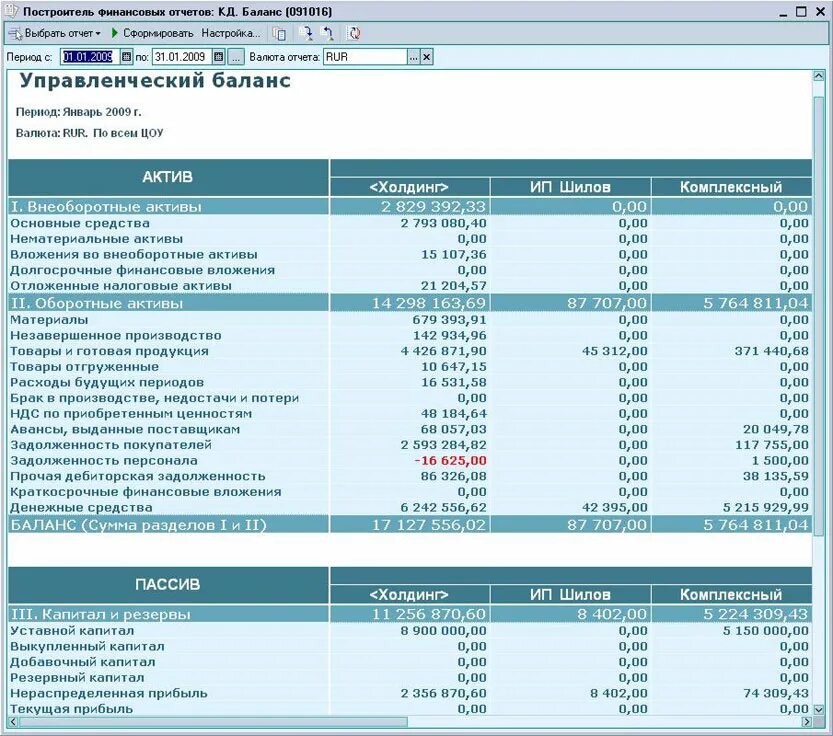This screenshot has height=736, width=833.
Task: Clear the report currency with X button
Action: 427,57
